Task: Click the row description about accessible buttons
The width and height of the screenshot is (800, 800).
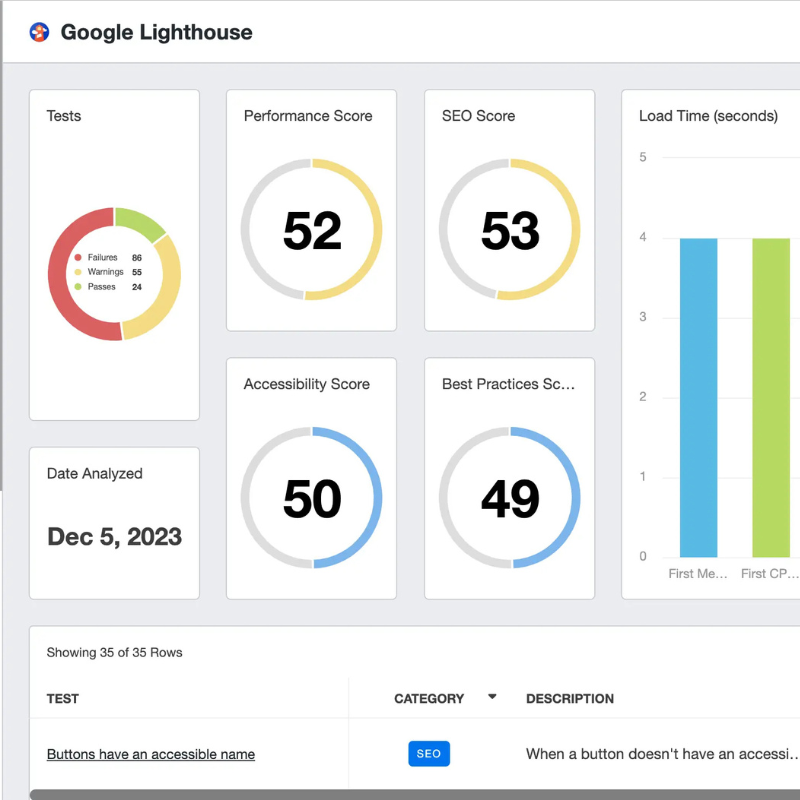Action: point(662,754)
